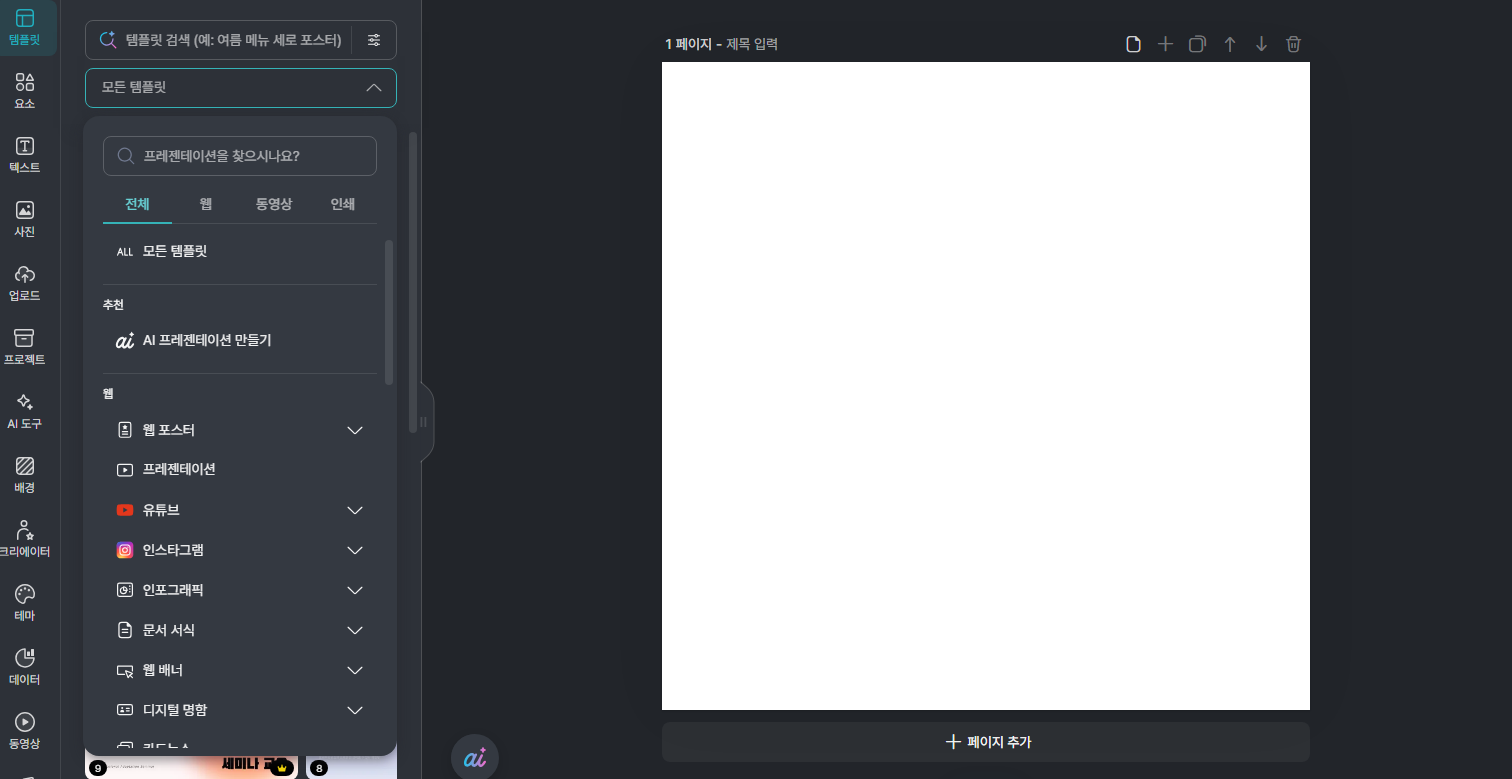Image resolution: width=1512 pixels, height=779 pixels.
Task: Open the 요소 elements panel
Action: point(25,91)
